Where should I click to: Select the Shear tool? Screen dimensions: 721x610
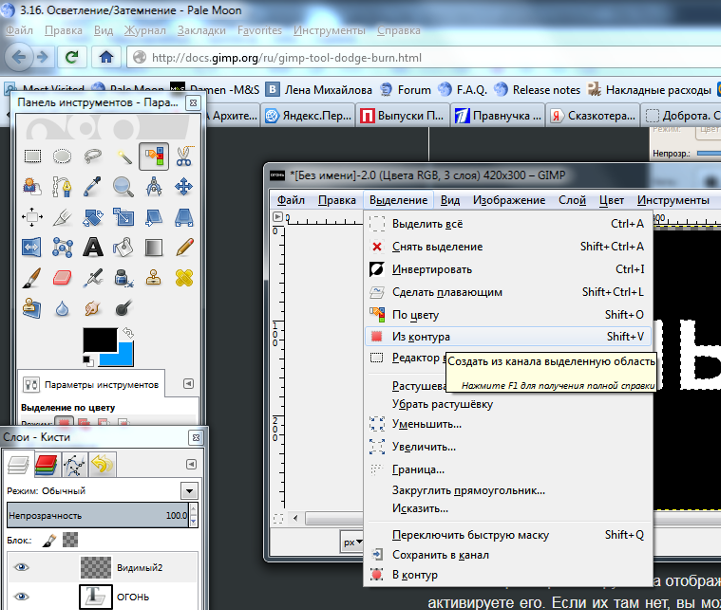[154, 217]
